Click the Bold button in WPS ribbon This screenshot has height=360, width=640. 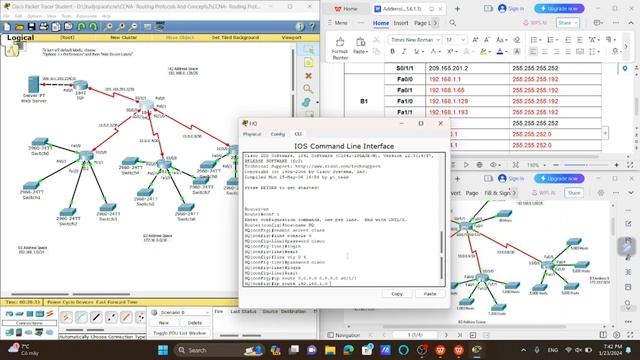pos(392,51)
